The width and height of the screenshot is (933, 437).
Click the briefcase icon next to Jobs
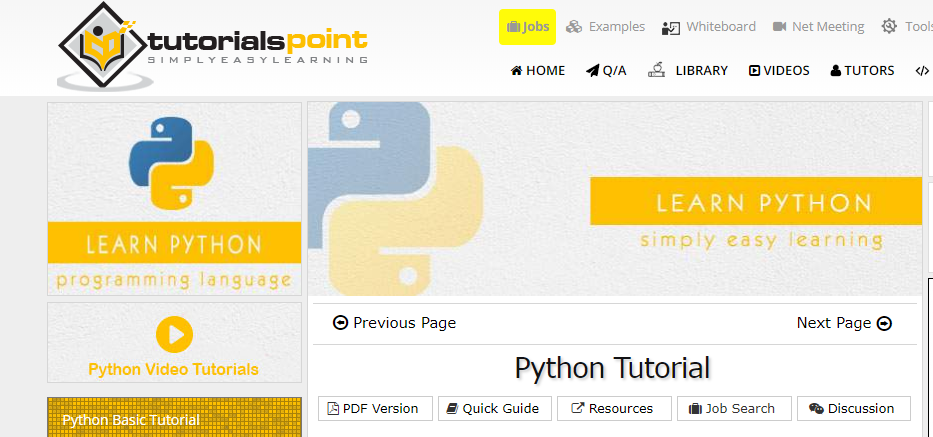[x=513, y=27]
